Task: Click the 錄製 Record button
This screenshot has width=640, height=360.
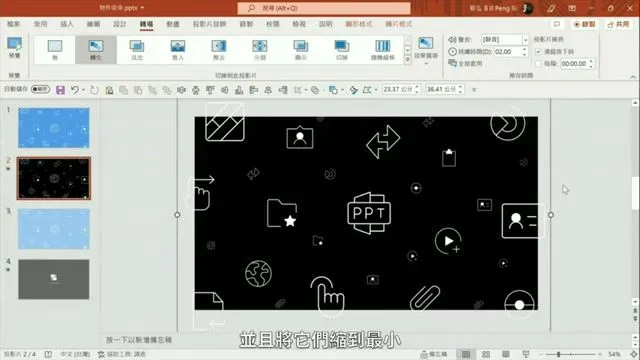Action: click(584, 24)
